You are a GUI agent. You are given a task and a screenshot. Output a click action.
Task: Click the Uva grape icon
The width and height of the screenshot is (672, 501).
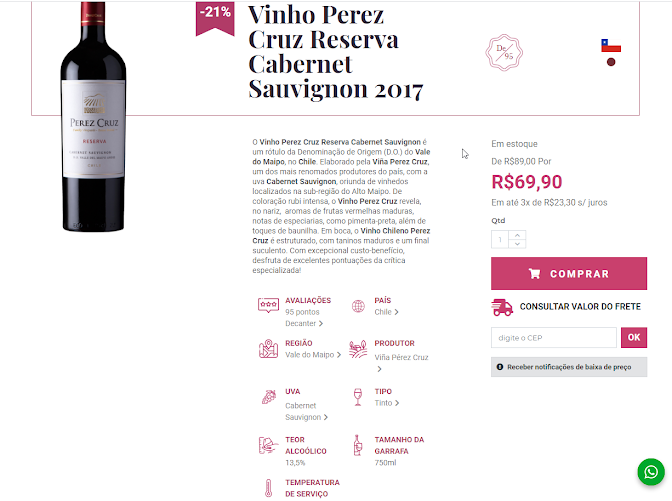(269, 397)
